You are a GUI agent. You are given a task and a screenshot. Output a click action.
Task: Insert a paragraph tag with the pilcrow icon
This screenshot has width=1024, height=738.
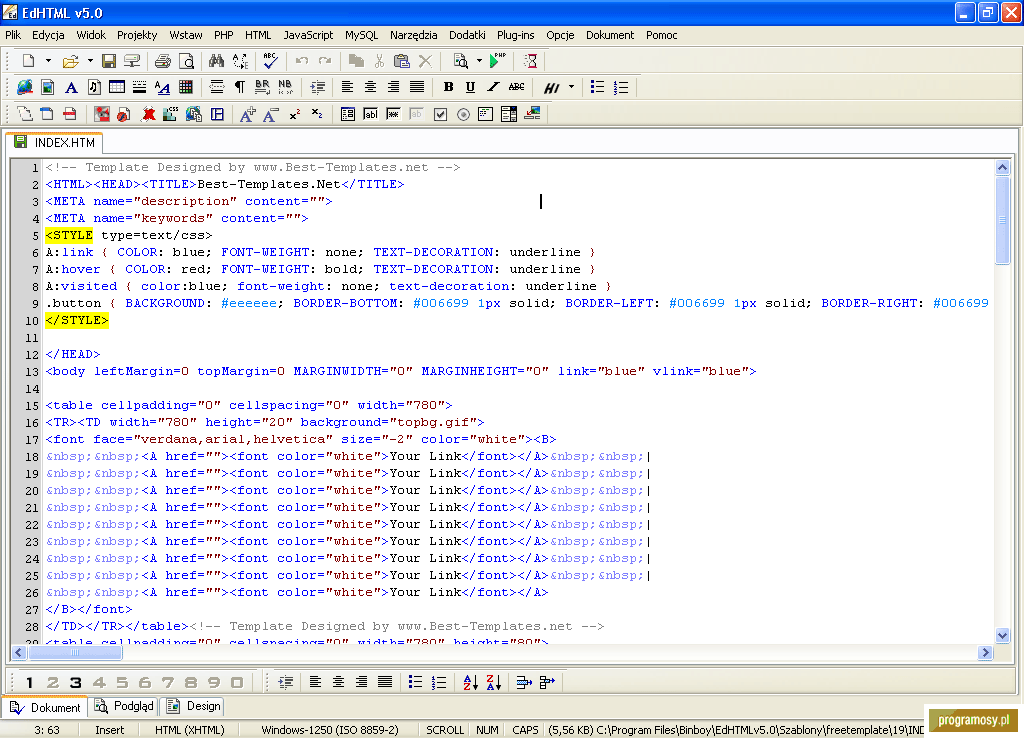pyautogui.click(x=240, y=88)
